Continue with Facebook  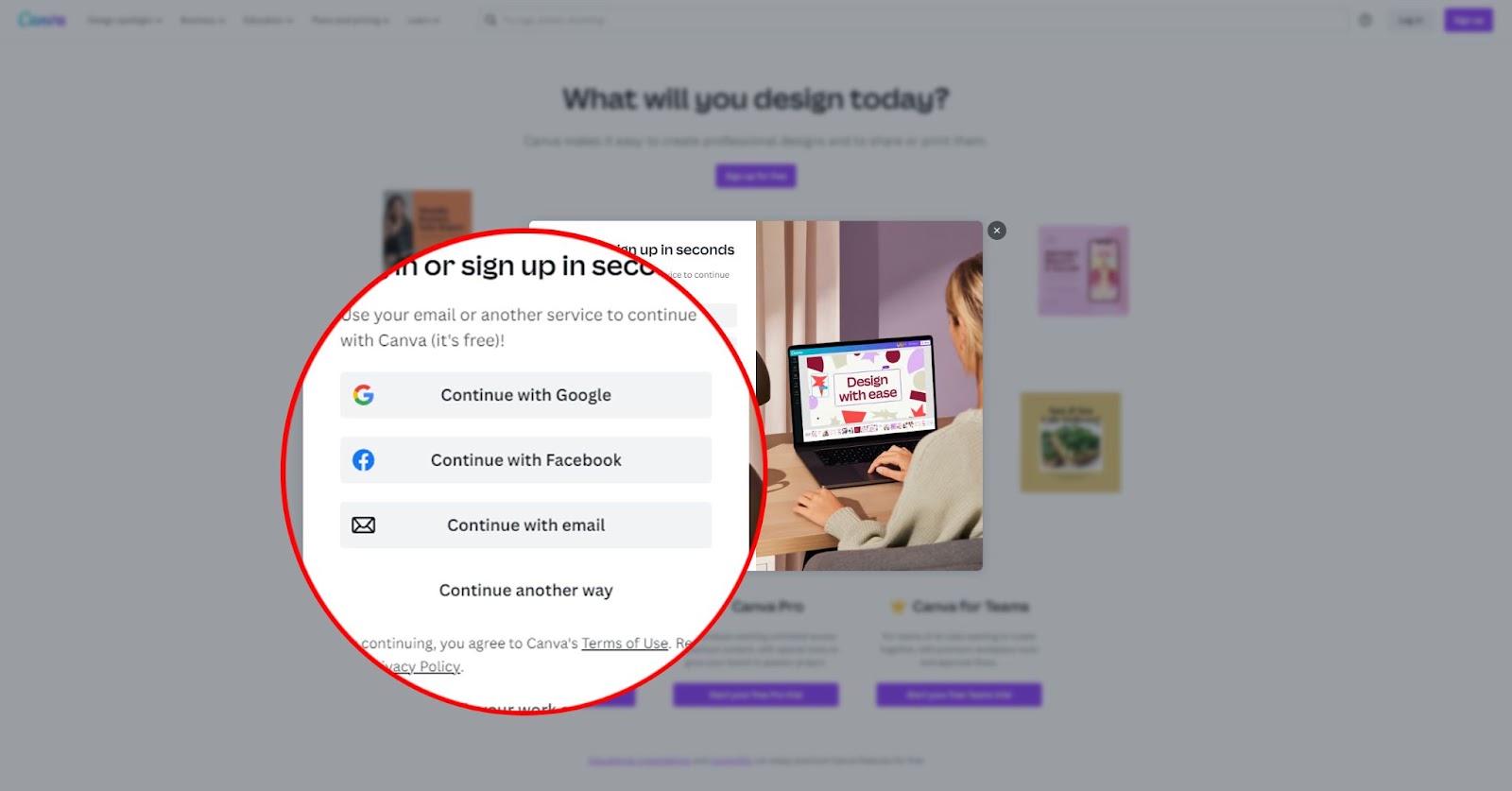coord(525,460)
